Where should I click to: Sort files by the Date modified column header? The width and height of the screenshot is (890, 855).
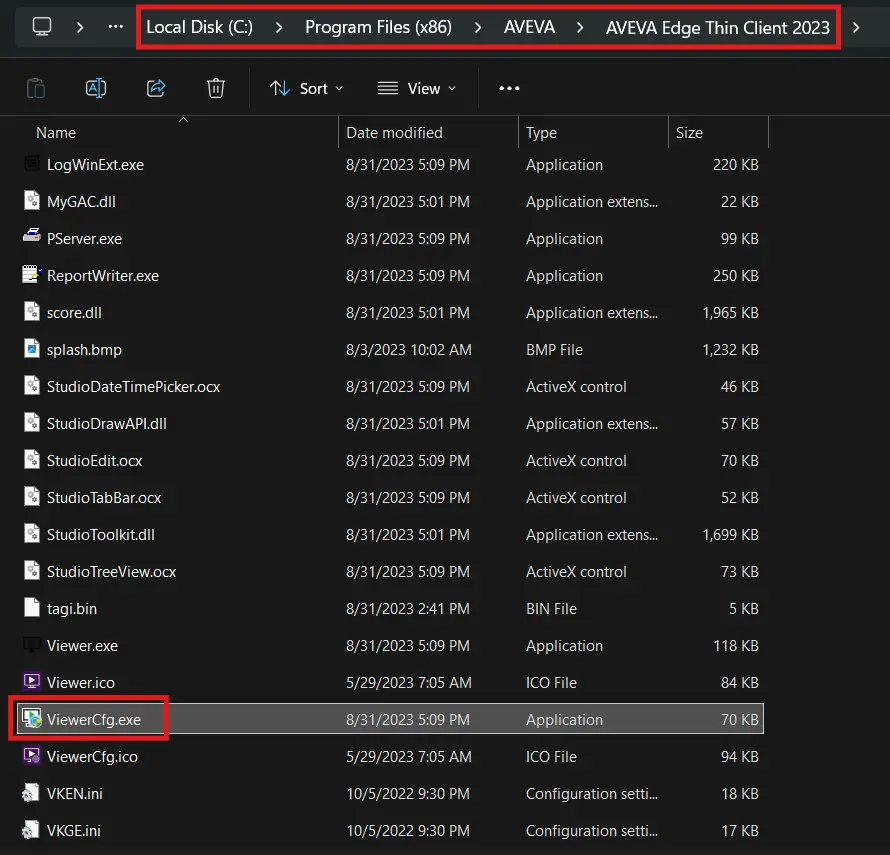(393, 132)
